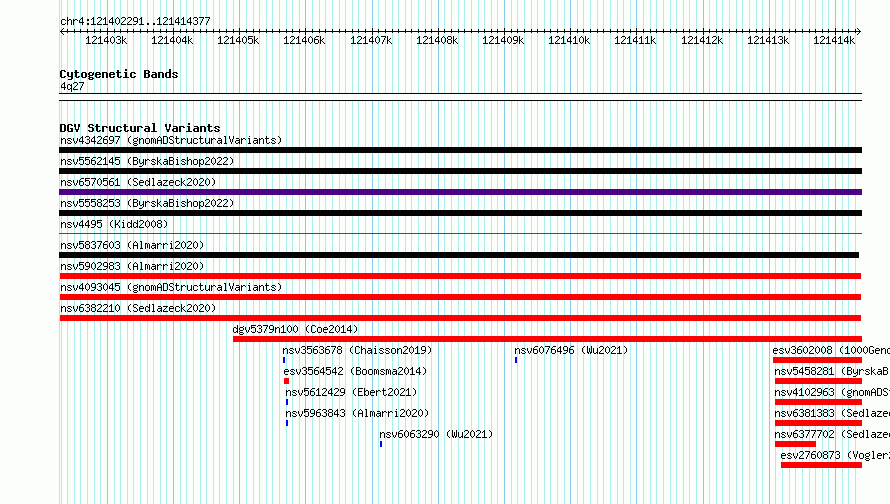Click the red bar under dgv5379n100
The height and width of the screenshot is (504, 890).
pos(547,339)
